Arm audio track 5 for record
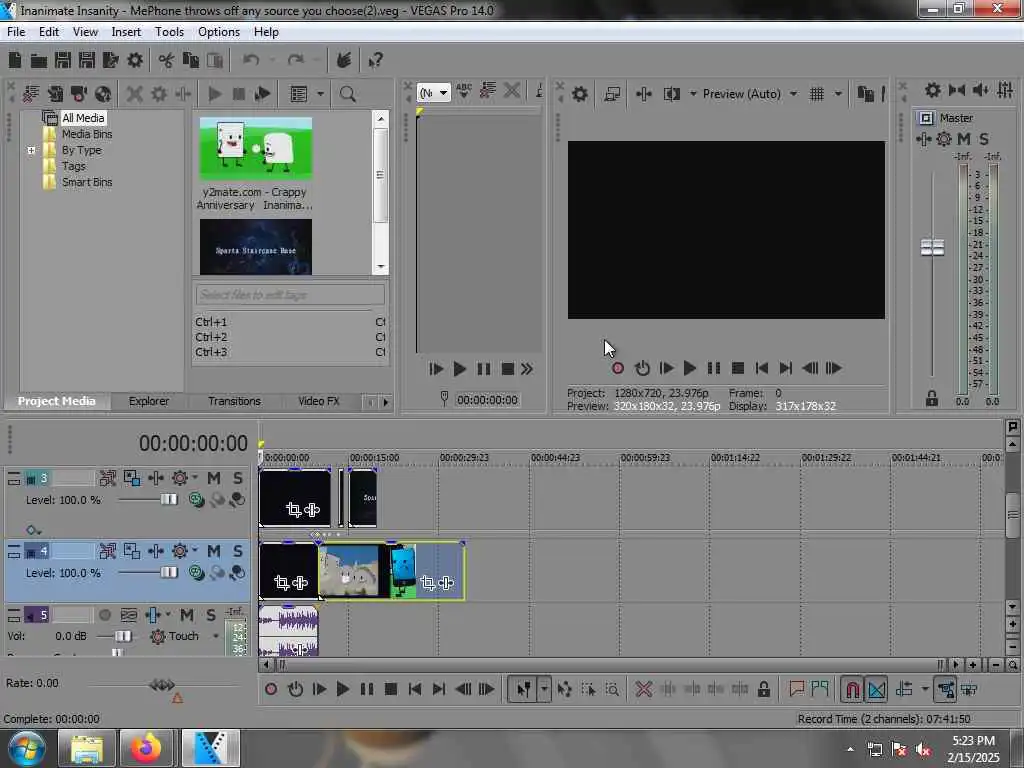The width and height of the screenshot is (1024, 768). coord(104,615)
